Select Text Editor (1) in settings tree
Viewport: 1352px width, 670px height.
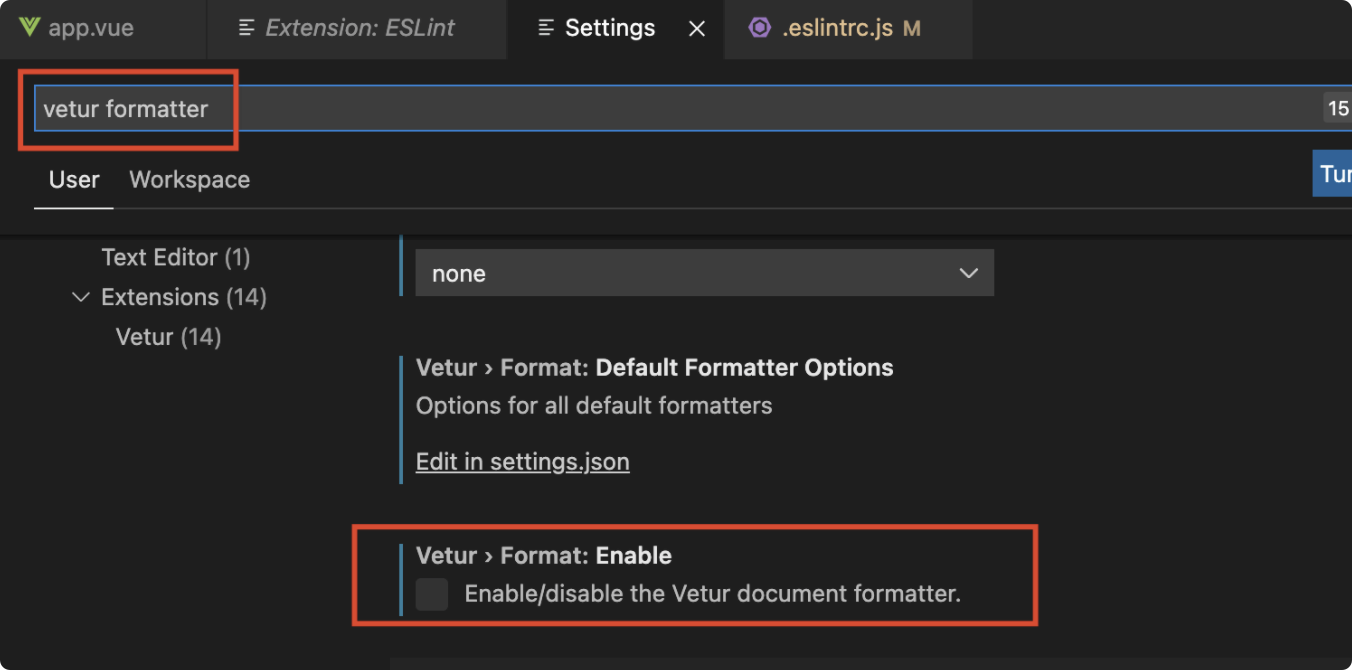click(x=175, y=257)
